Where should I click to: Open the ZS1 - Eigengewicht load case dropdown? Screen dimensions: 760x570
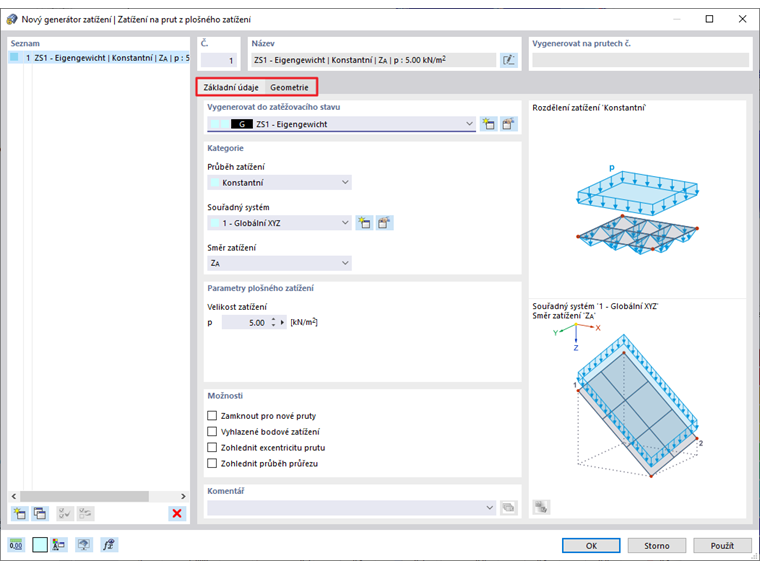[x=341, y=124]
